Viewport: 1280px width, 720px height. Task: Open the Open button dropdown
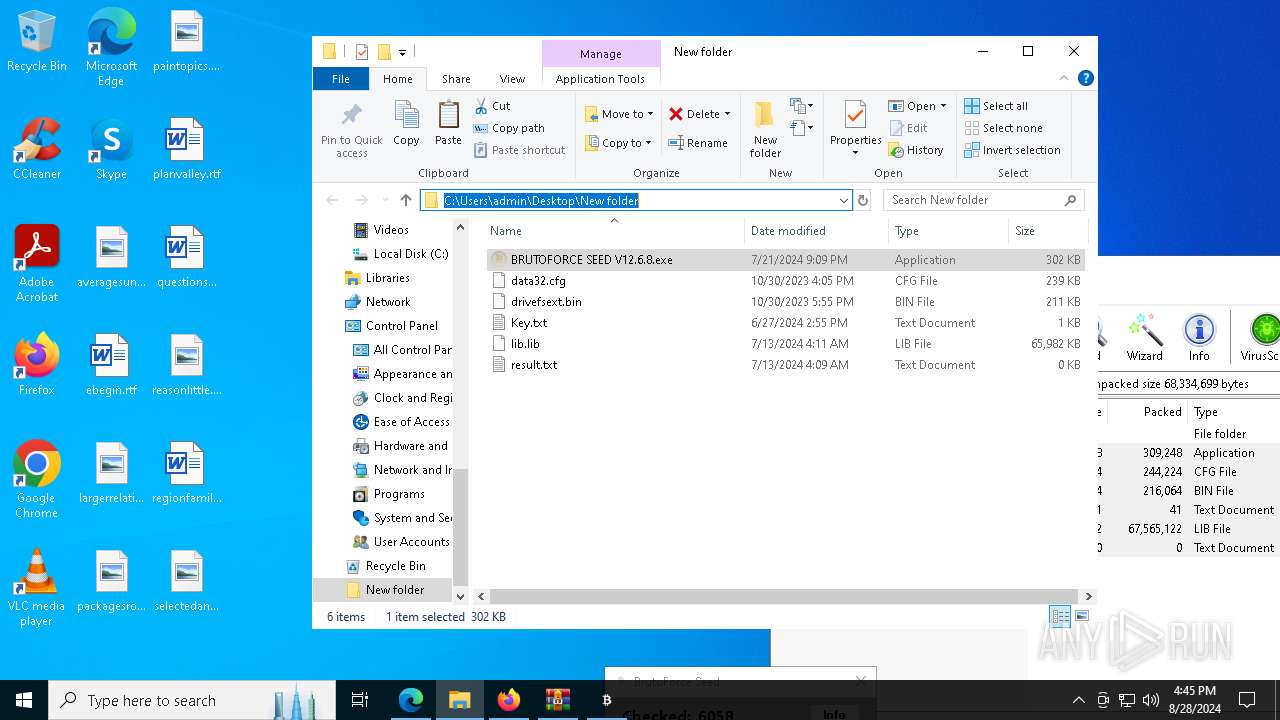(916, 106)
